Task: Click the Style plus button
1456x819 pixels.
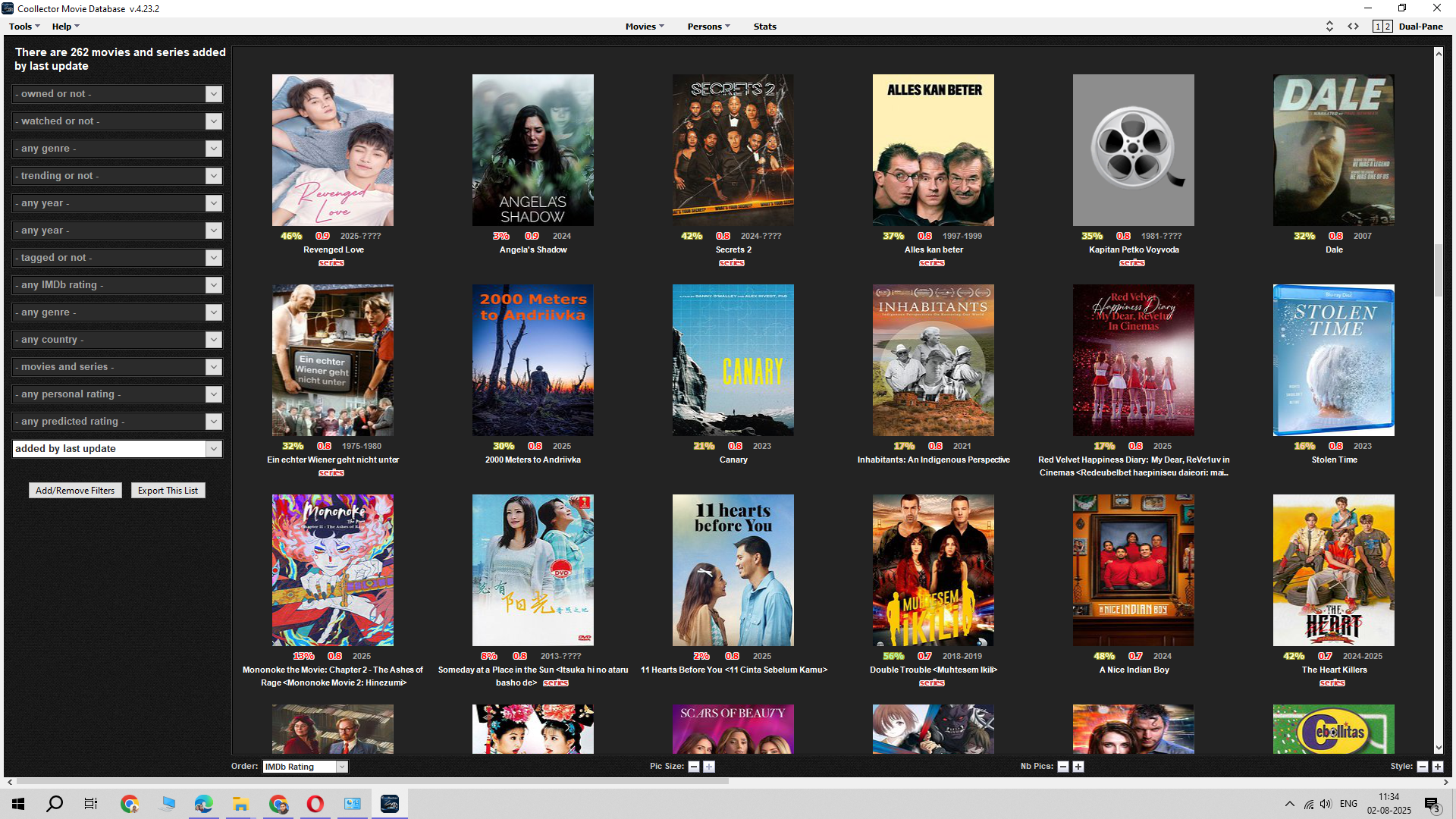Action: pyautogui.click(x=1438, y=767)
